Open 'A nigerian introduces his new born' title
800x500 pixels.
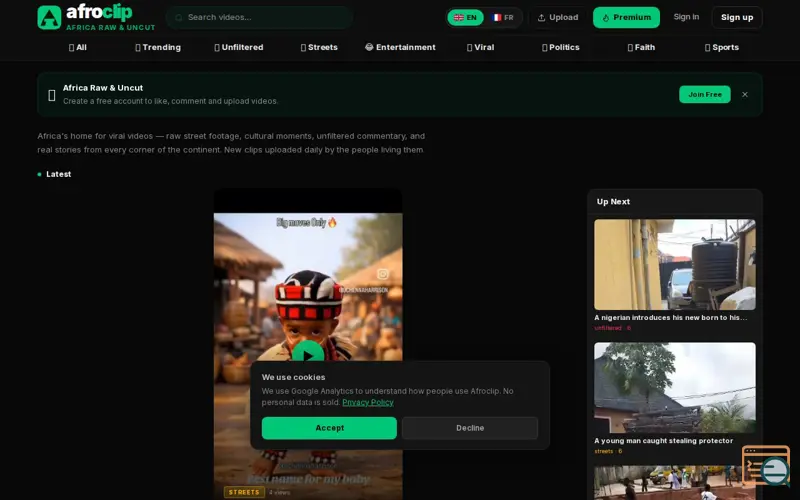point(670,317)
